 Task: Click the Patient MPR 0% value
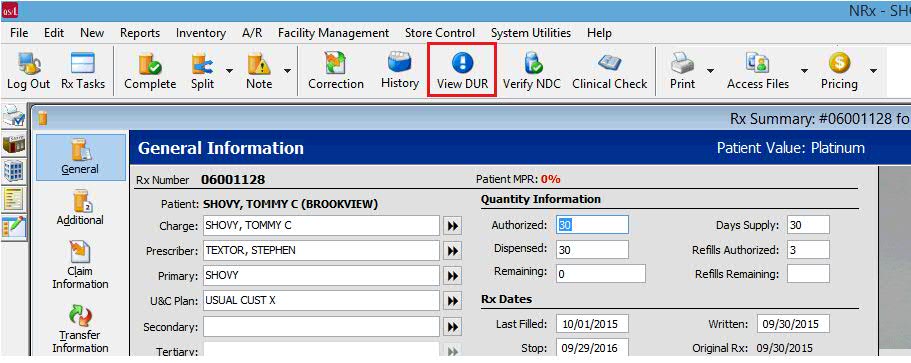click(x=551, y=179)
